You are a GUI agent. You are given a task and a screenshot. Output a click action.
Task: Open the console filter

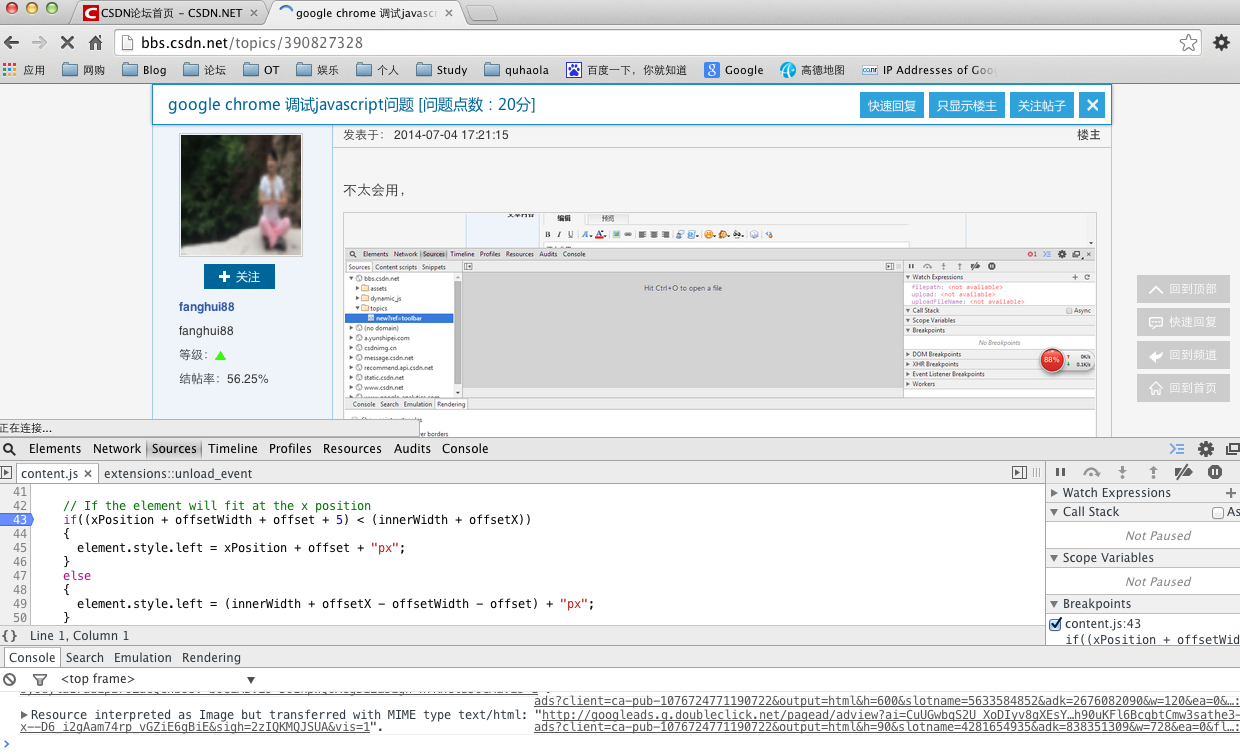tap(40, 679)
